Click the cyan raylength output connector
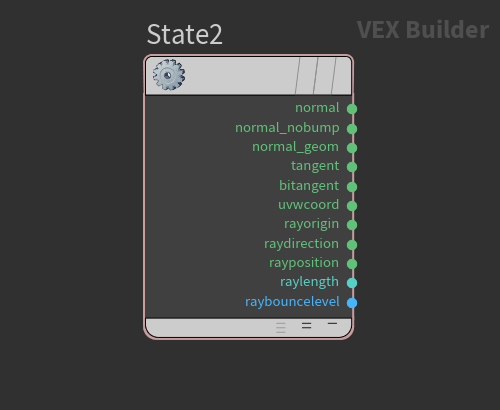This screenshot has width=500, height=410. pyautogui.click(x=352, y=283)
